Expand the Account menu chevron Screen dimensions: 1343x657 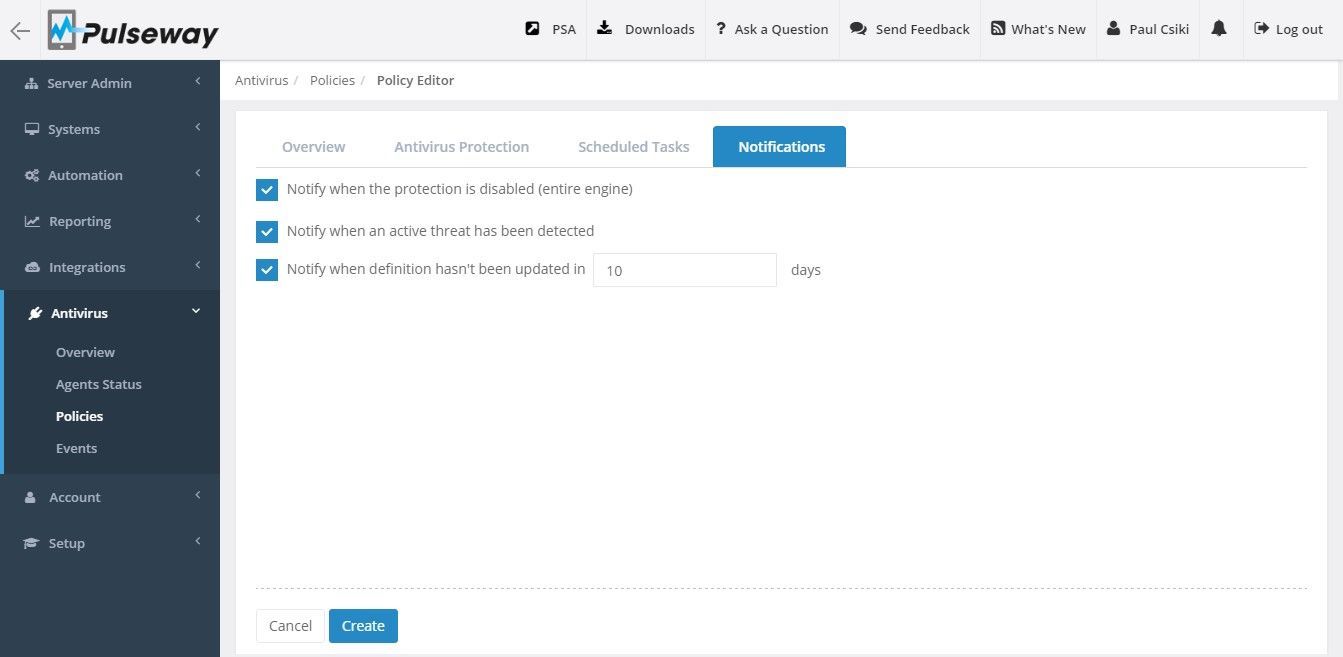tap(198, 495)
